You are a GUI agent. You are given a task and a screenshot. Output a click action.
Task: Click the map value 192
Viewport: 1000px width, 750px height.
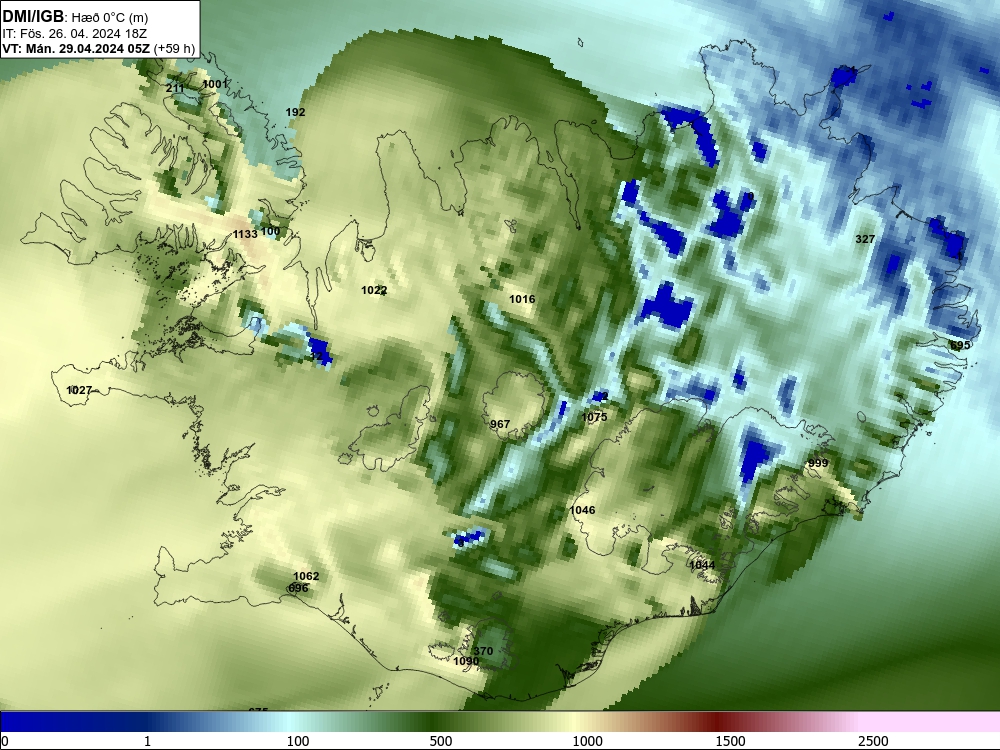(295, 112)
